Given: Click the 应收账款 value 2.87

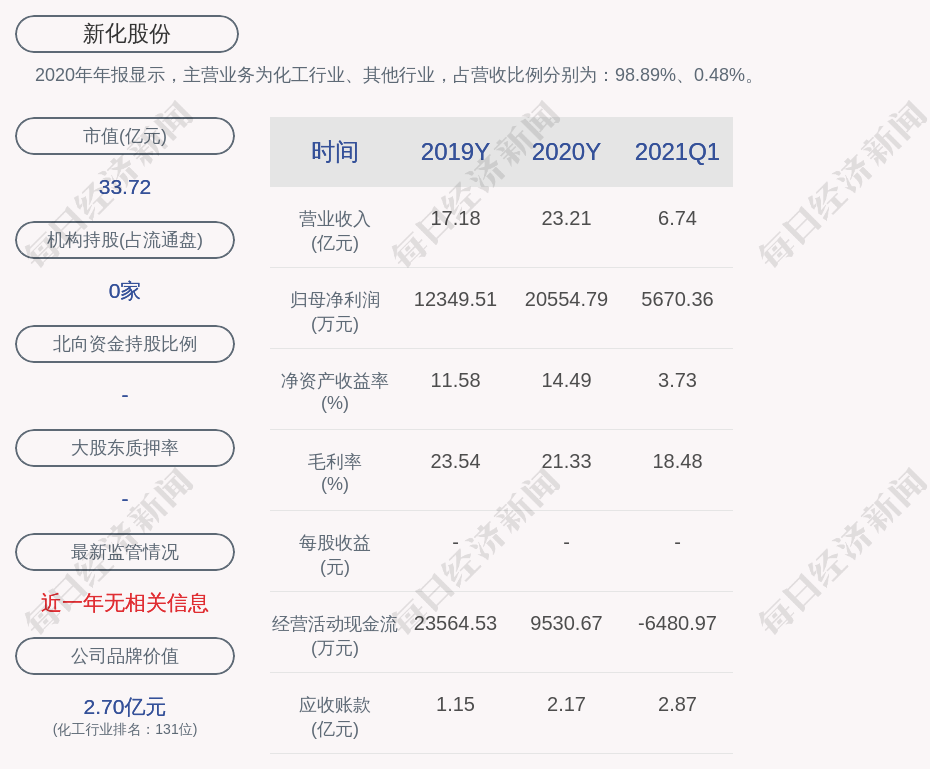Looking at the screenshot, I should tap(677, 704).
